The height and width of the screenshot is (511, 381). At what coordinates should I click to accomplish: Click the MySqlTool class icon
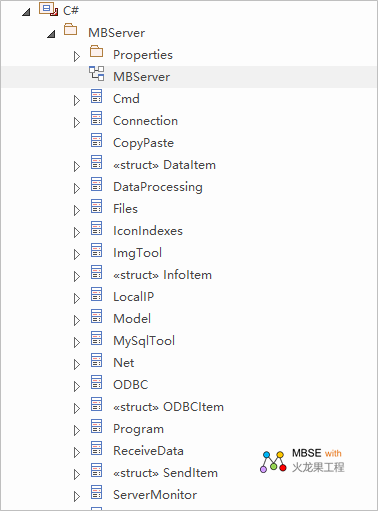pos(96,338)
